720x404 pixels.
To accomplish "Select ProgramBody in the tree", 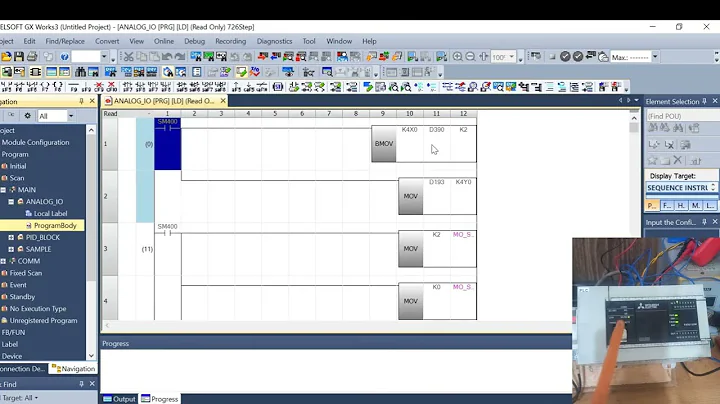I will click(x=55, y=225).
